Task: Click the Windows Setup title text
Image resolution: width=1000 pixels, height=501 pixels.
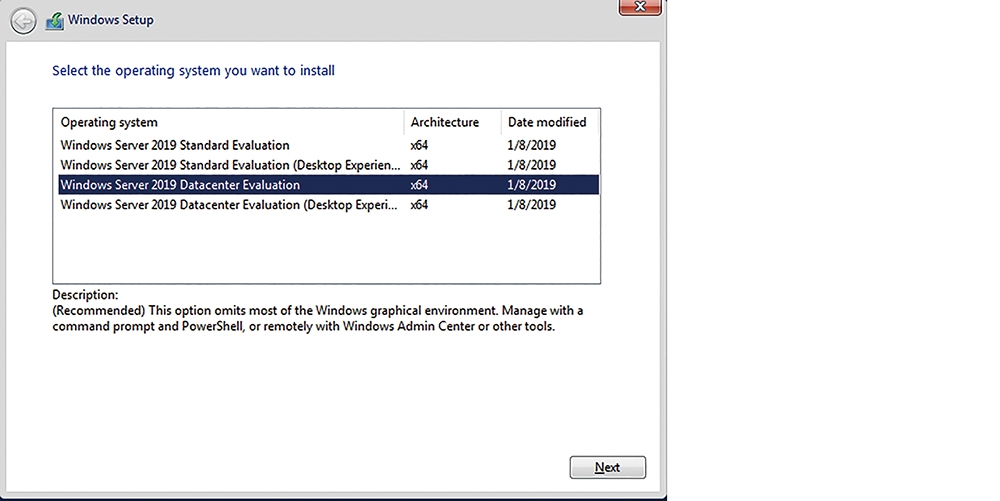Action: [x=111, y=20]
